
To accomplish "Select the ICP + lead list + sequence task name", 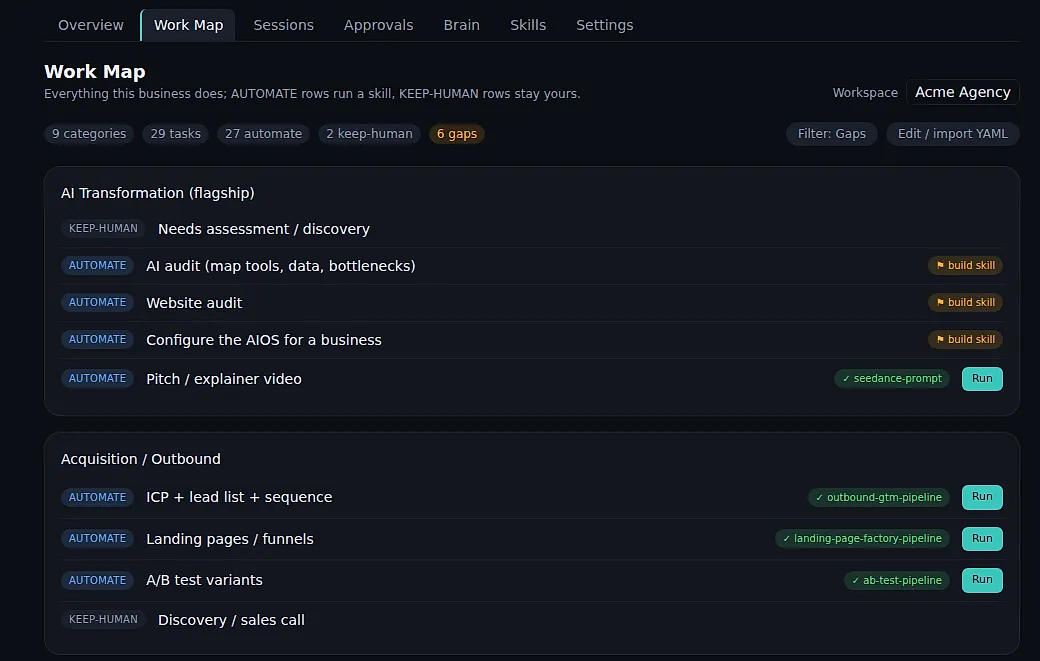I will click(239, 497).
